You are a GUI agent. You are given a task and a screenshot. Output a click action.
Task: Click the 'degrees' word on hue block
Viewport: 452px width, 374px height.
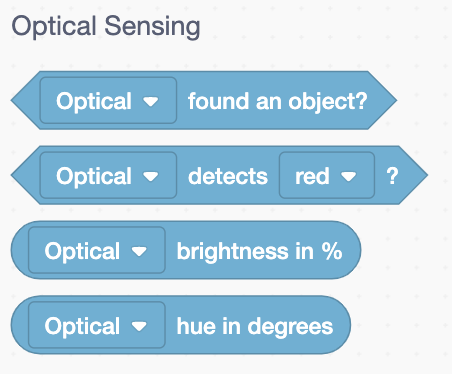[290, 327]
